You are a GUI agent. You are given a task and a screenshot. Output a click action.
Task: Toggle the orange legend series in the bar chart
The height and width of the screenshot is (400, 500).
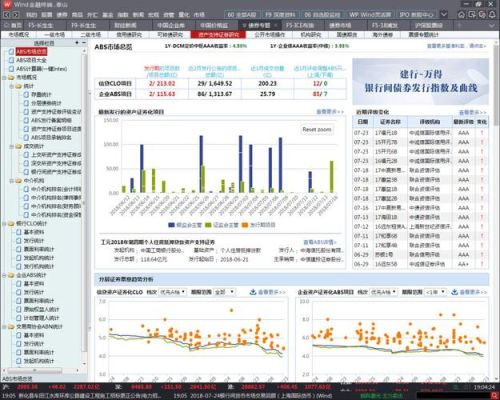point(259,225)
